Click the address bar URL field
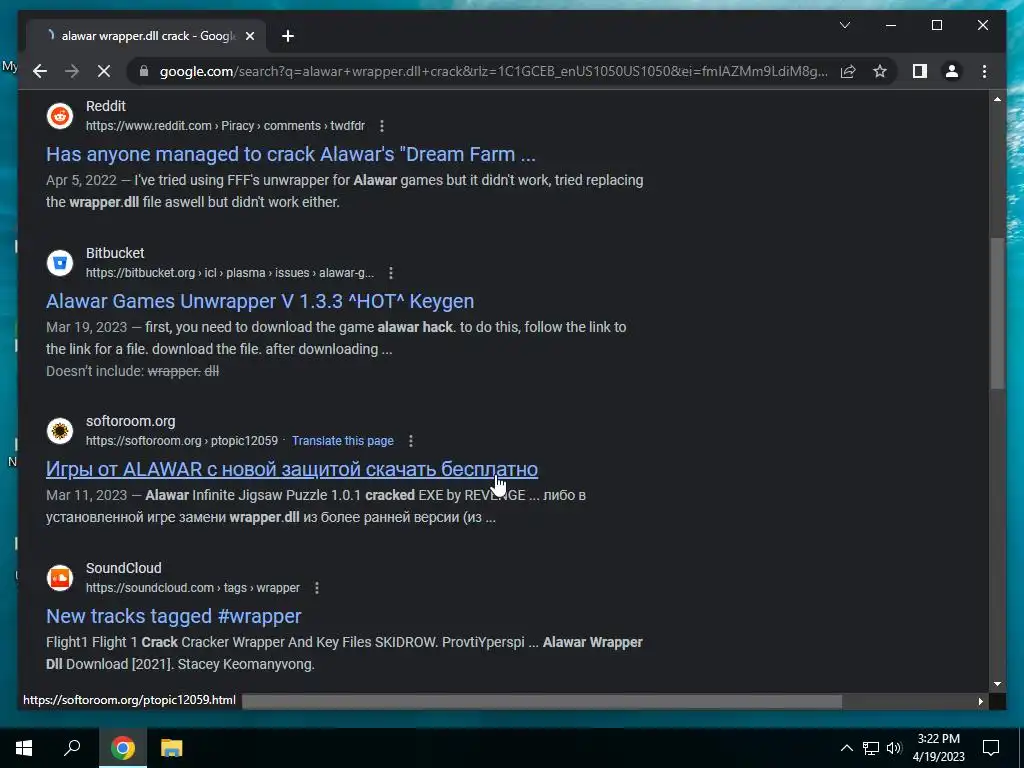Image resolution: width=1024 pixels, height=768 pixels. pos(493,71)
